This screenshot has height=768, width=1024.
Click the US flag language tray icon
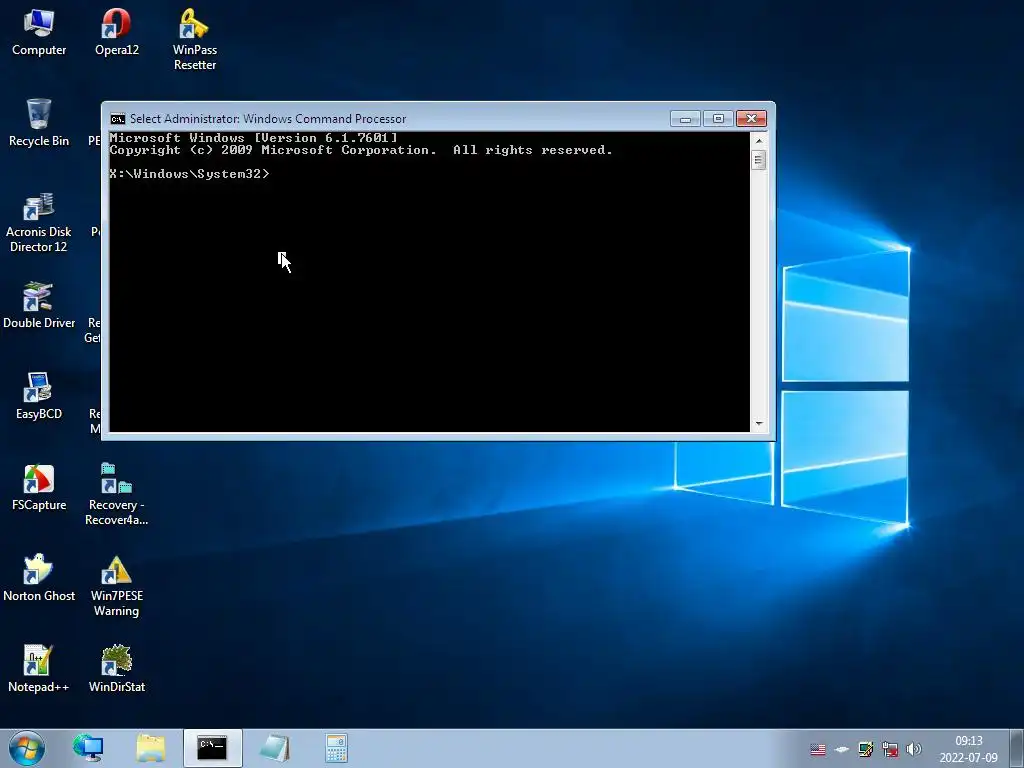(x=818, y=749)
